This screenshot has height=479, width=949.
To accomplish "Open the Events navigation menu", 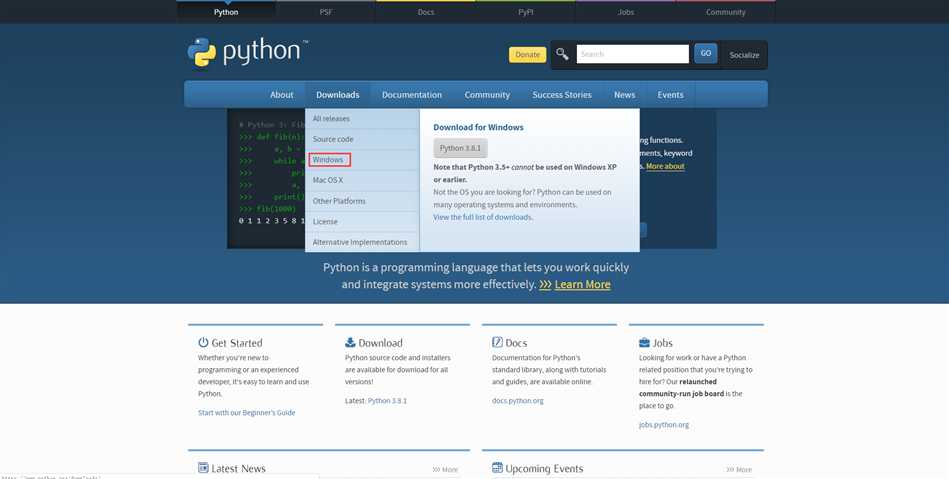I will [x=671, y=94].
